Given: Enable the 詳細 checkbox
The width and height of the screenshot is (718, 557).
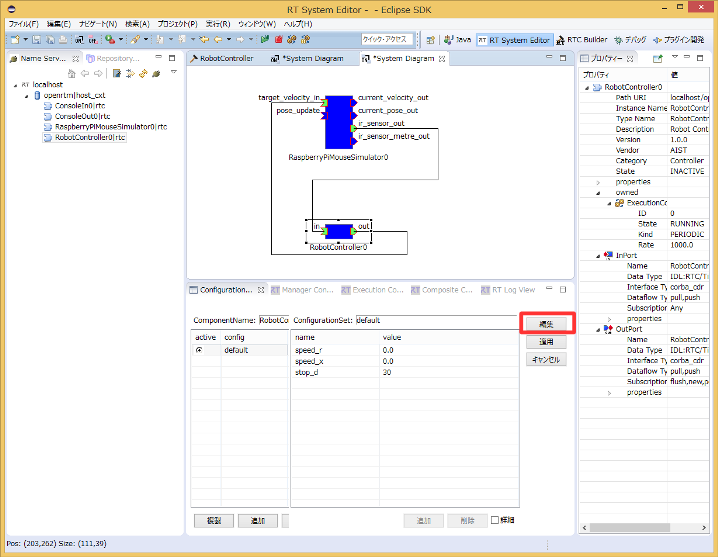Looking at the screenshot, I should (x=496, y=520).
